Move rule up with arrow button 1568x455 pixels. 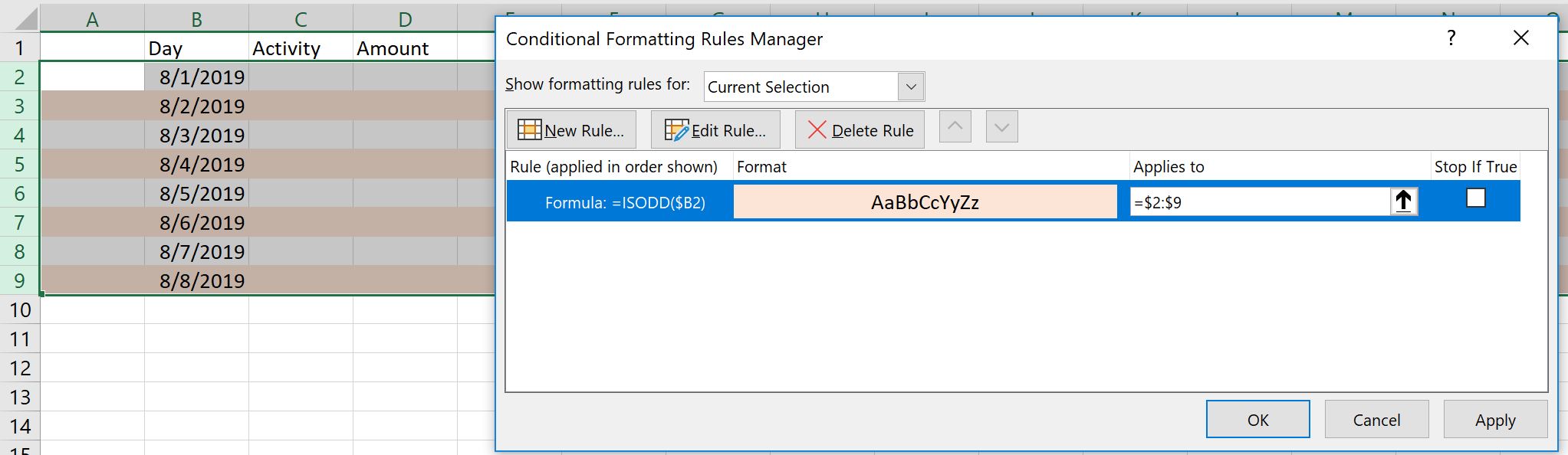[x=955, y=127]
